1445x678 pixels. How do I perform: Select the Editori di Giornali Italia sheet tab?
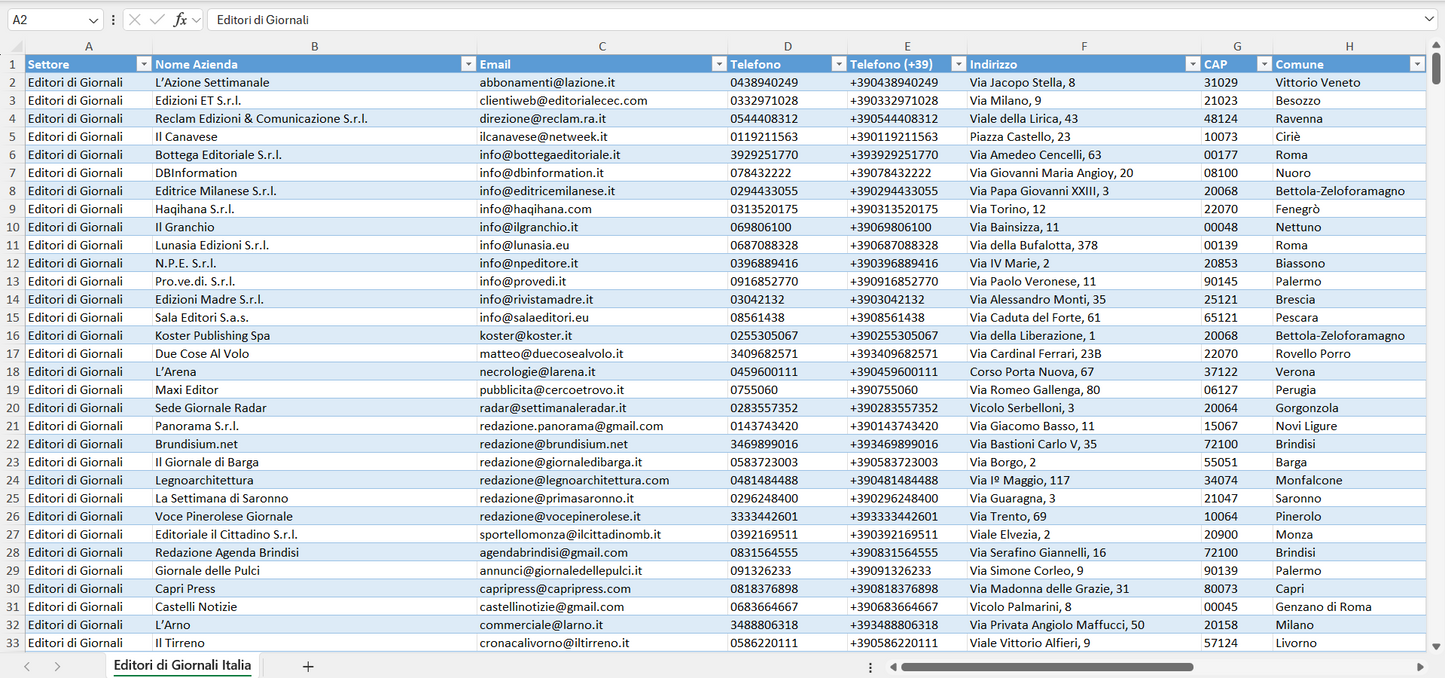[182, 665]
